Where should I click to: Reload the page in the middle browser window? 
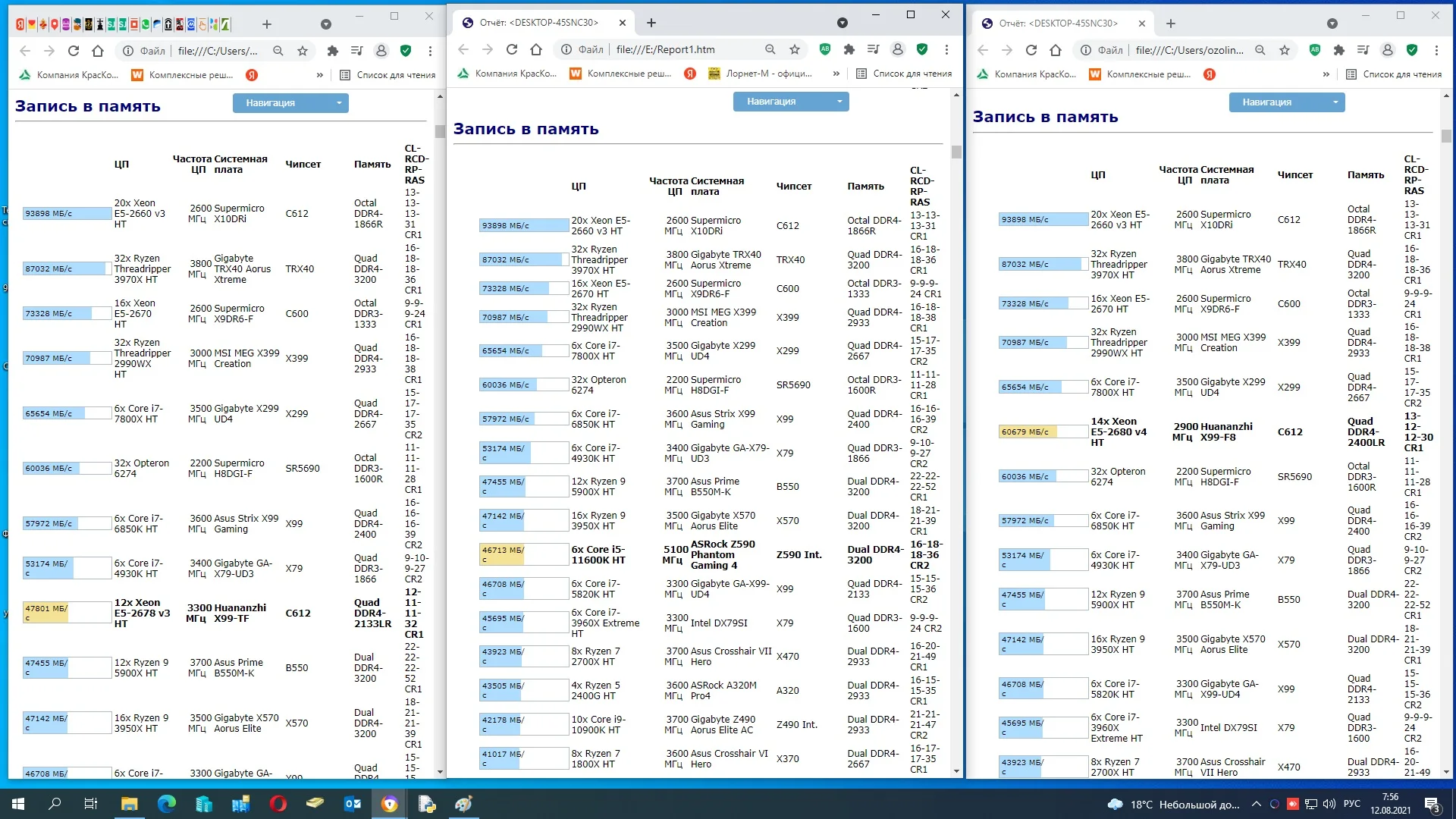512,49
